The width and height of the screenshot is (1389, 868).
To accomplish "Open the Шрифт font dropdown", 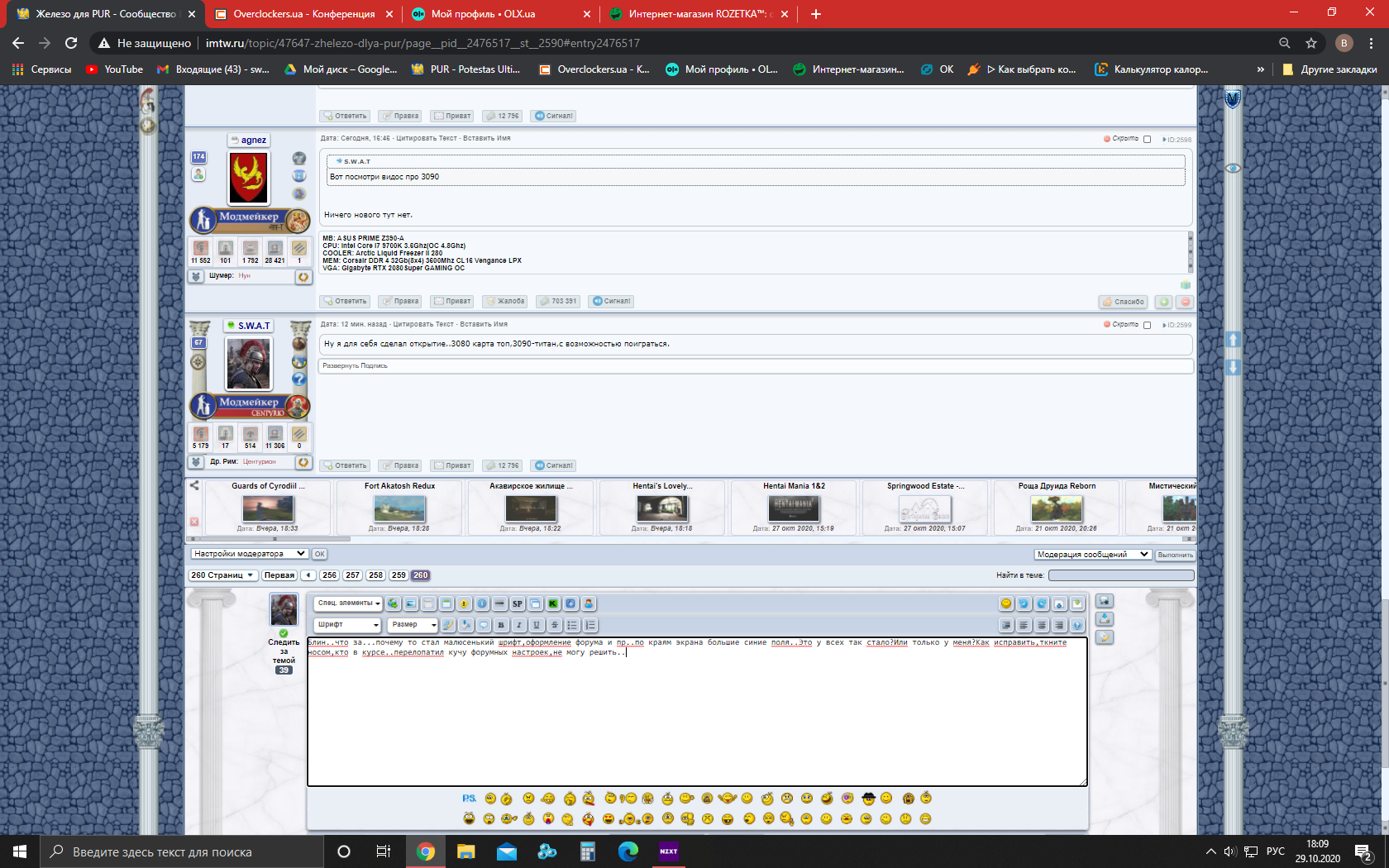I will 347,625.
